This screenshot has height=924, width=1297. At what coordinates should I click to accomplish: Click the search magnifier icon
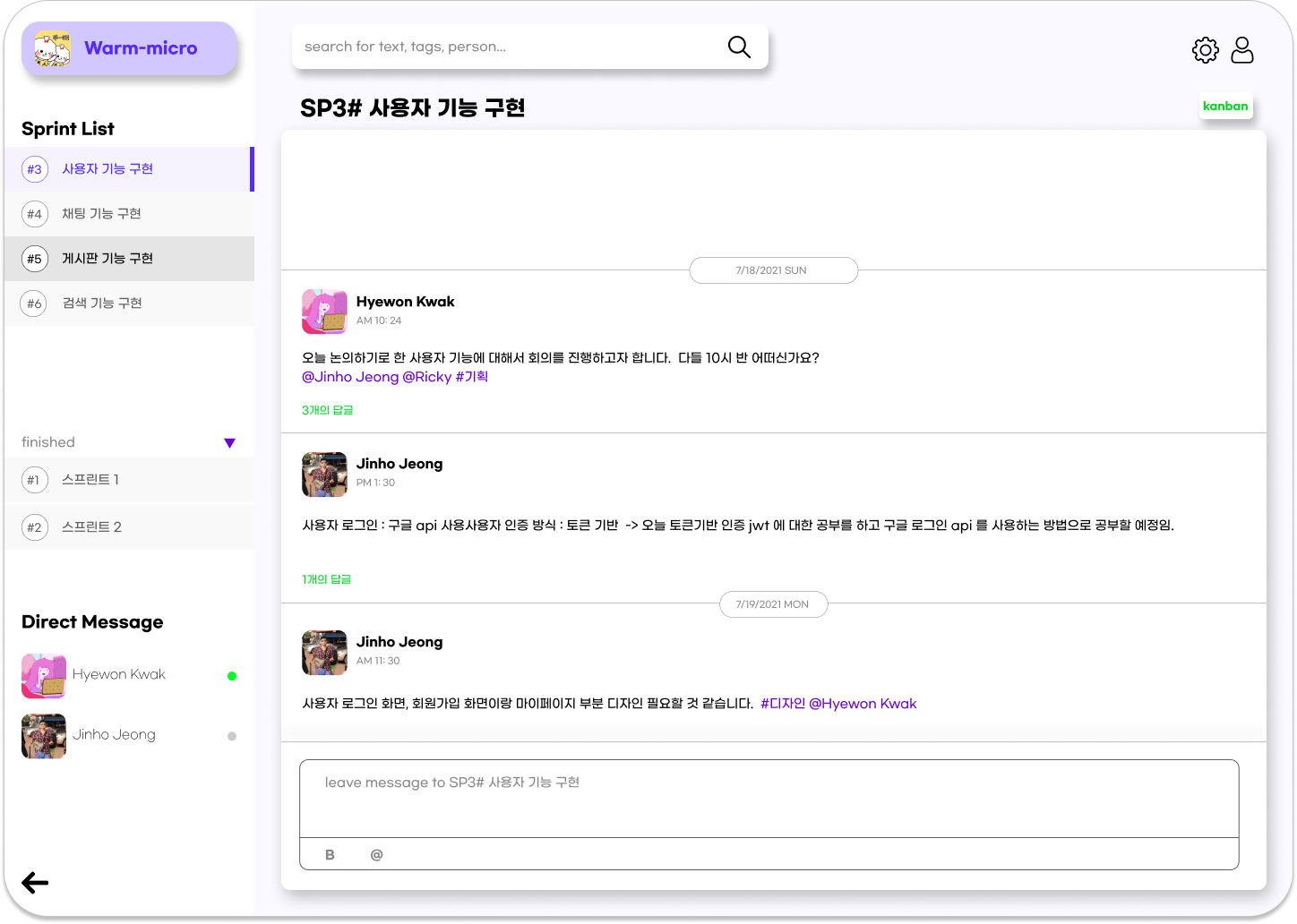[739, 47]
